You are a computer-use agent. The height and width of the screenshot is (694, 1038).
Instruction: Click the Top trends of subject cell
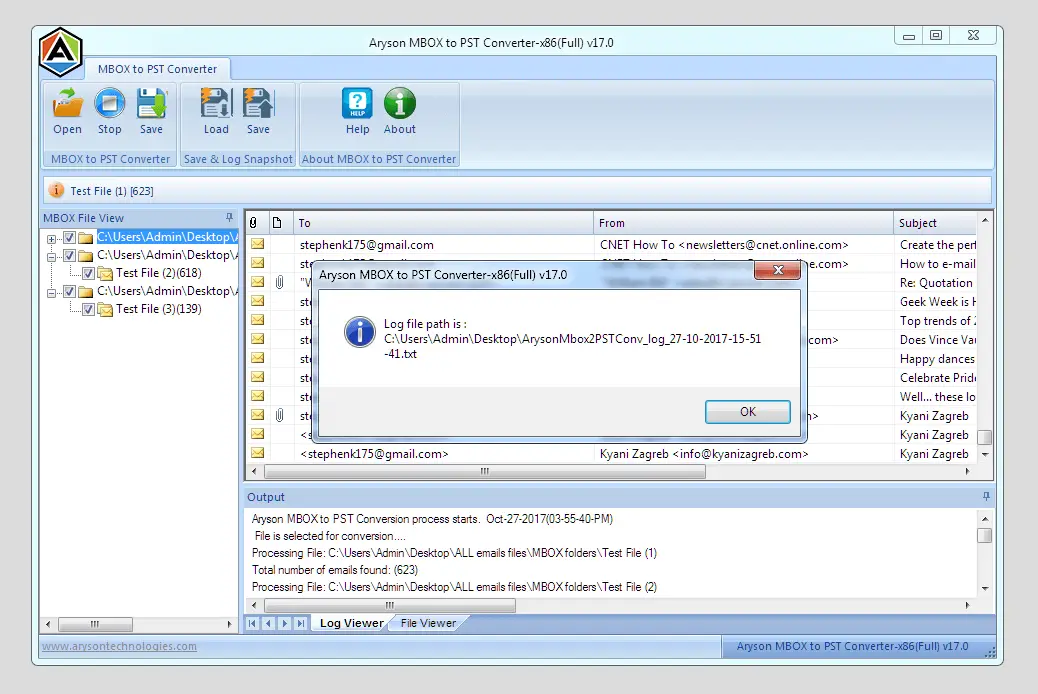tap(937, 321)
